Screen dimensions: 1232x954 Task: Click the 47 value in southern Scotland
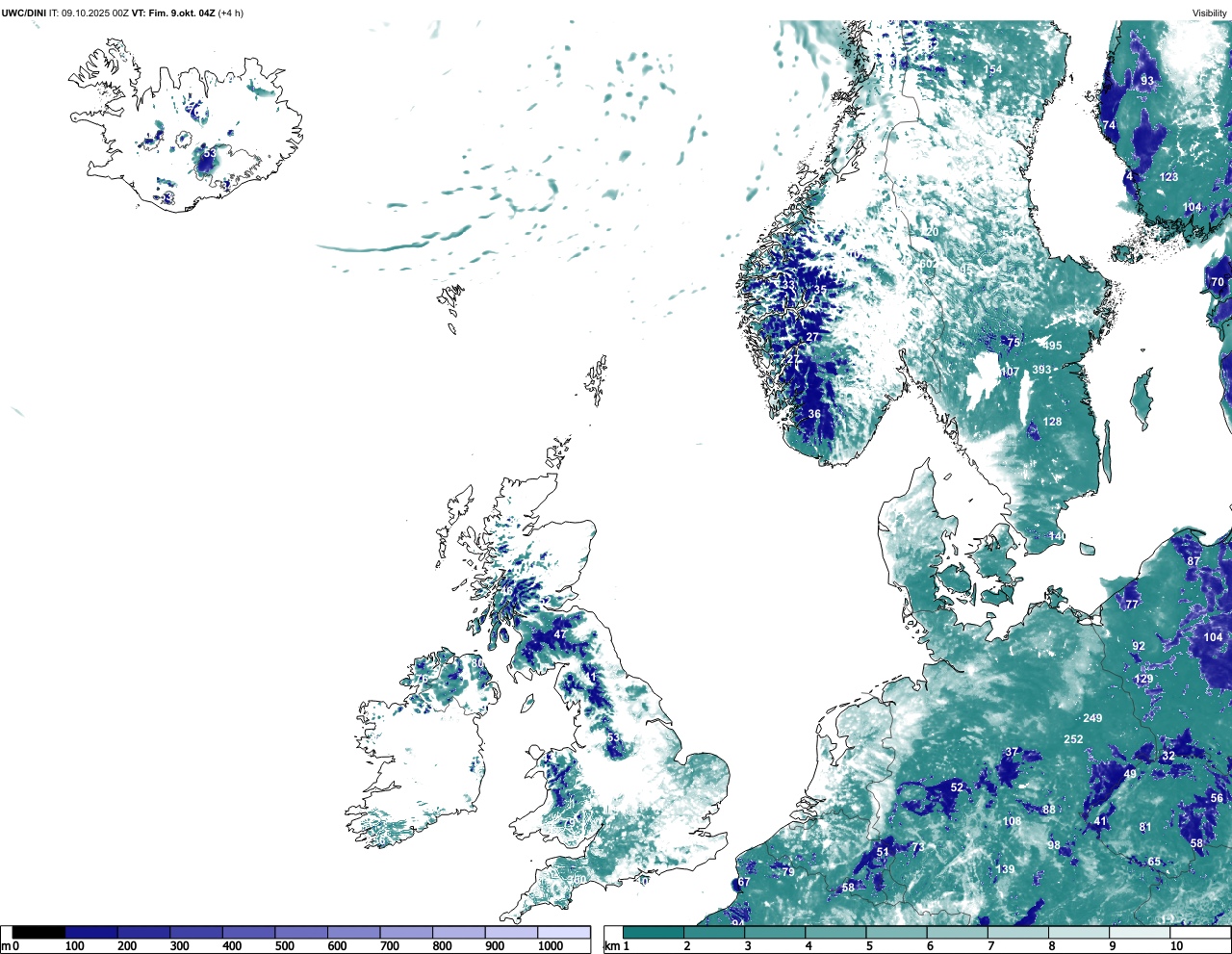(560, 634)
